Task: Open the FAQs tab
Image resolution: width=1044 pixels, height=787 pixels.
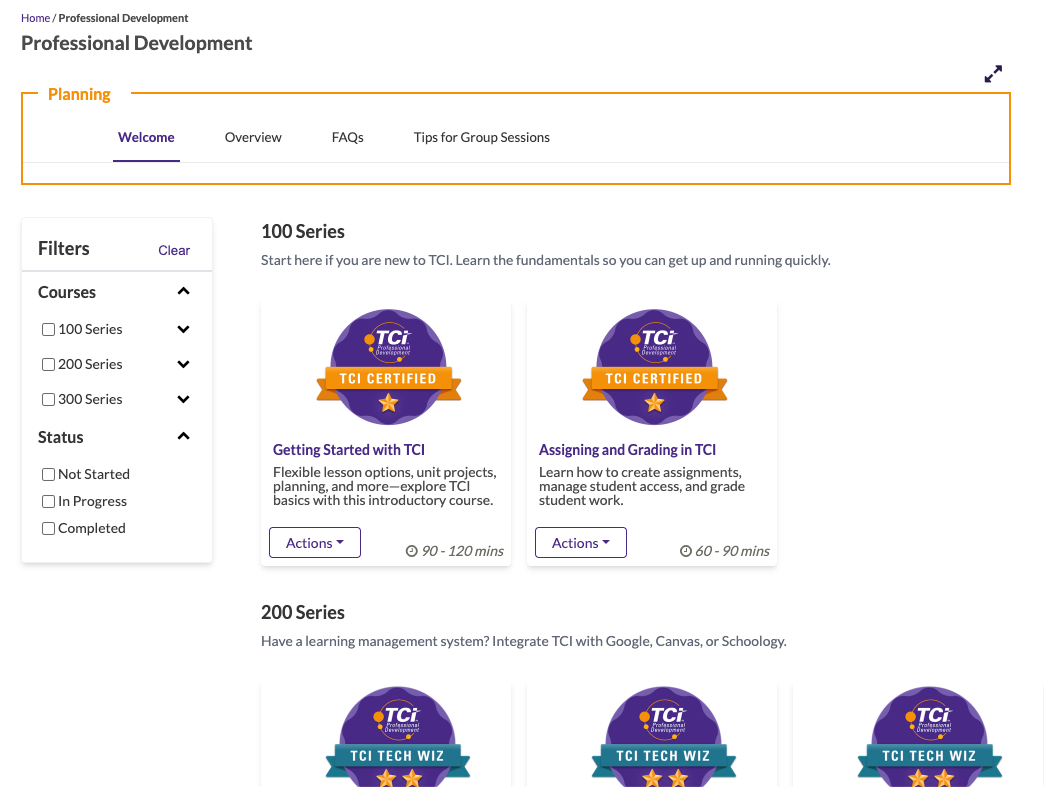Action: click(x=347, y=137)
